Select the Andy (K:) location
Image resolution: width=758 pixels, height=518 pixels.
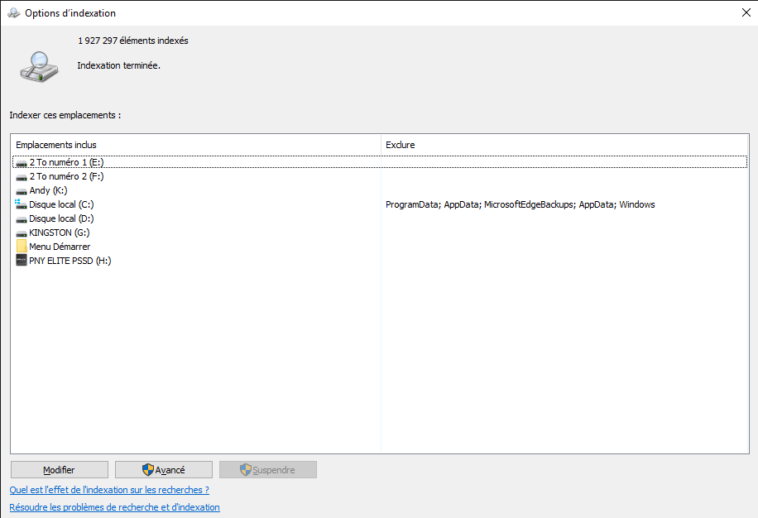click(379, 190)
